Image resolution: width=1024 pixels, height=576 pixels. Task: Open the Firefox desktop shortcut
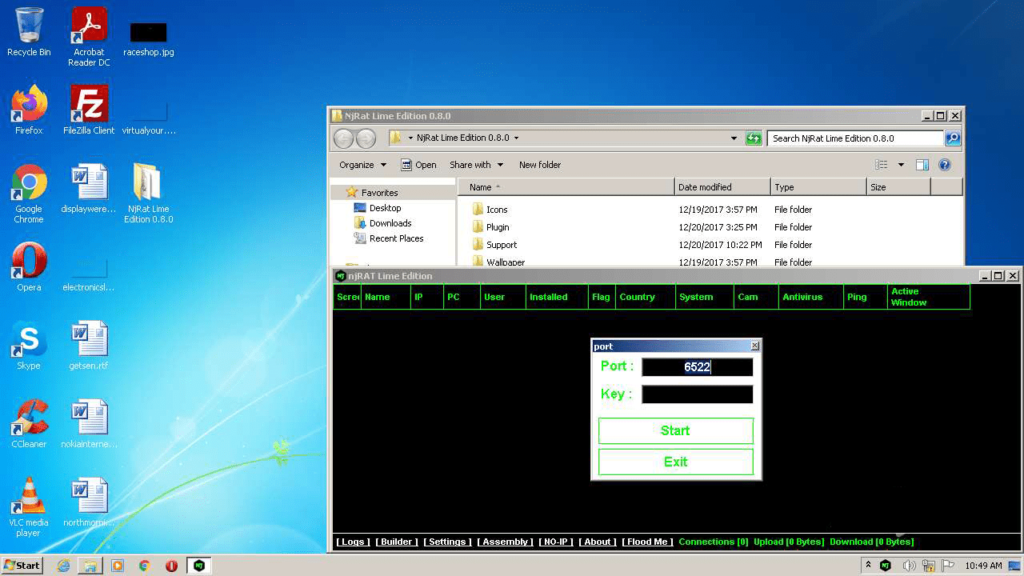click(29, 110)
